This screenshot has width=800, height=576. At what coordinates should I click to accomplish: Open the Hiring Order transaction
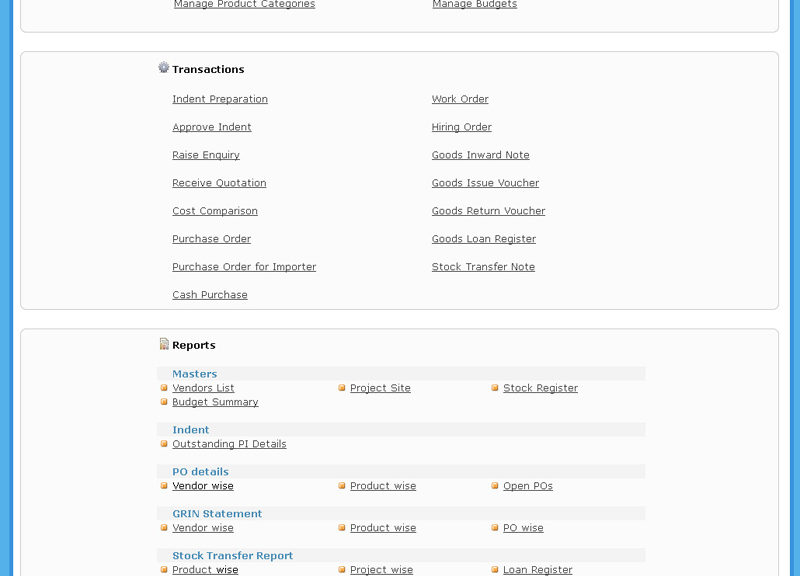[x=461, y=127]
